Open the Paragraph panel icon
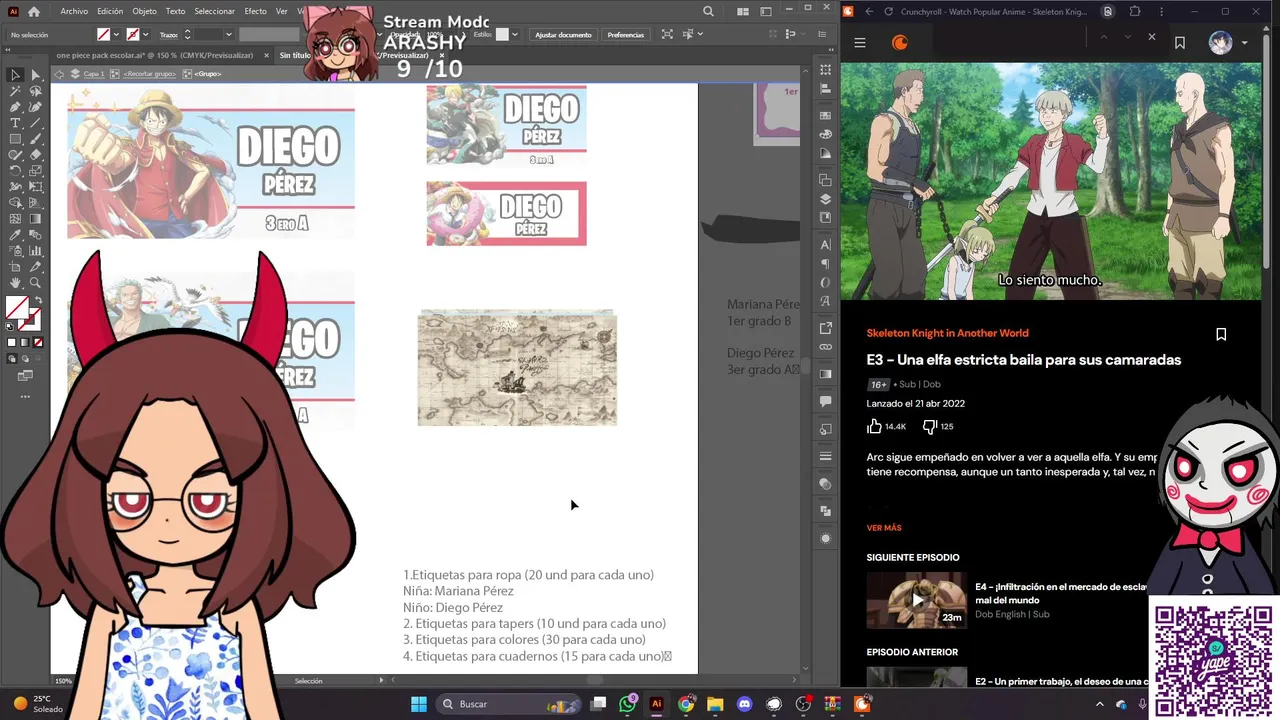The image size is (1280, 720). (825, 264)
